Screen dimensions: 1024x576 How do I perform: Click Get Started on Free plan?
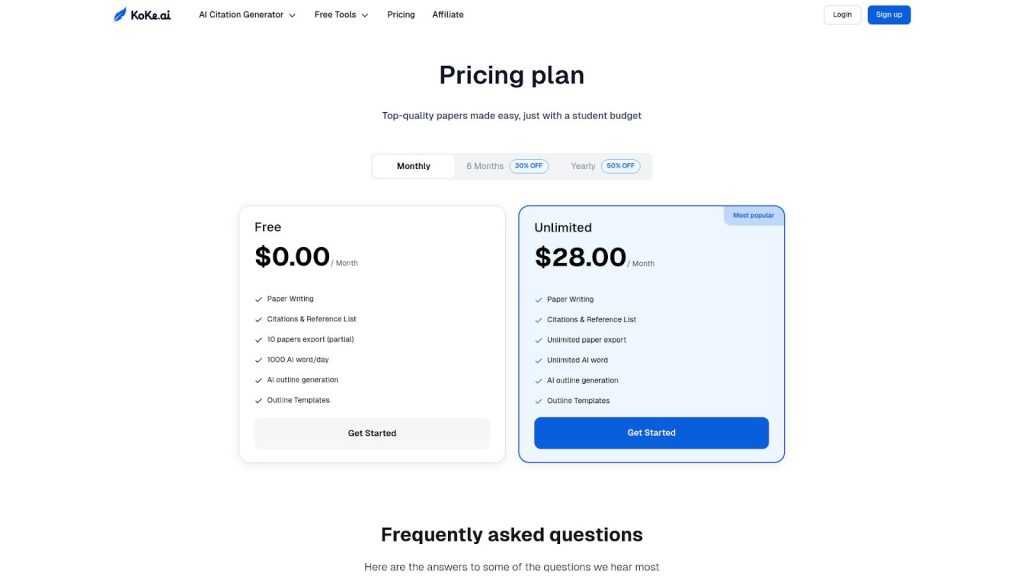pos(372,433)
